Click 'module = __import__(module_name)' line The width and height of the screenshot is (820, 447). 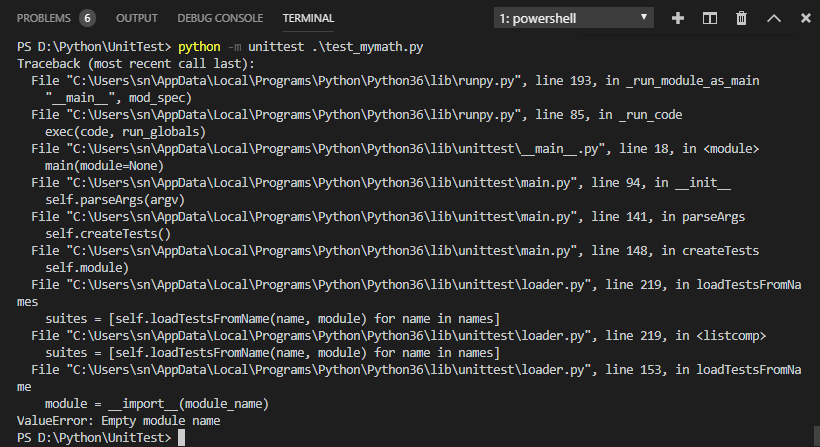pos(157,404)
